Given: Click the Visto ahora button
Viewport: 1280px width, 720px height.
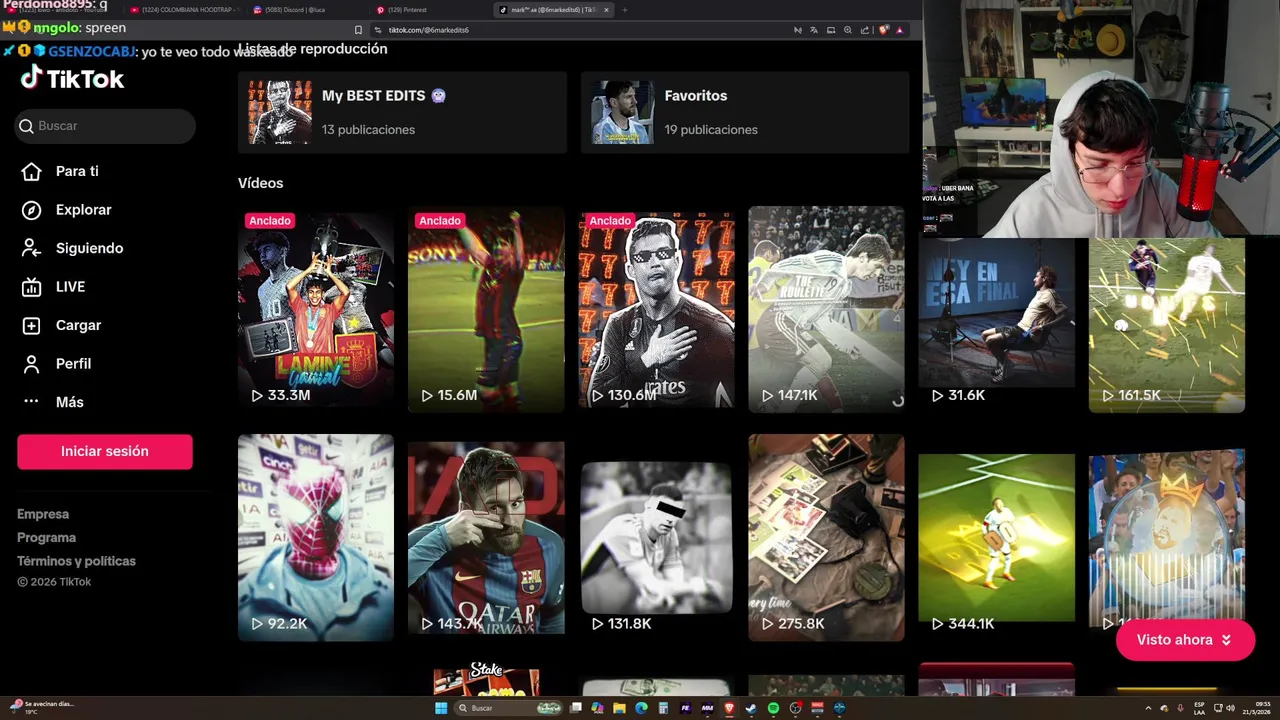Looking at the screenshot, I should 1185,640.
